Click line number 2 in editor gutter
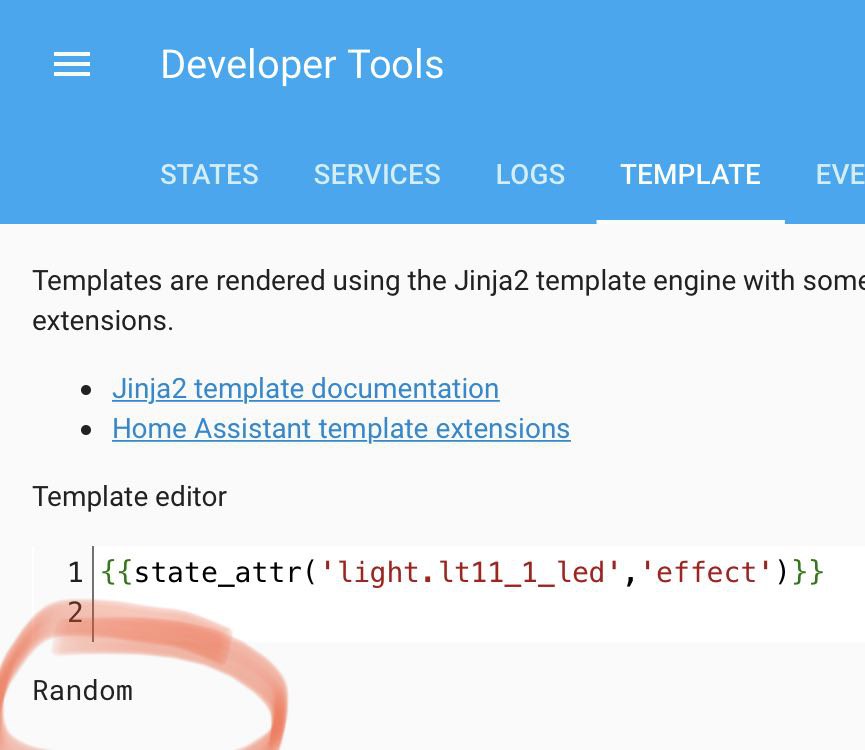This screenshot has width=865, height=750. (x=75, y=612)
